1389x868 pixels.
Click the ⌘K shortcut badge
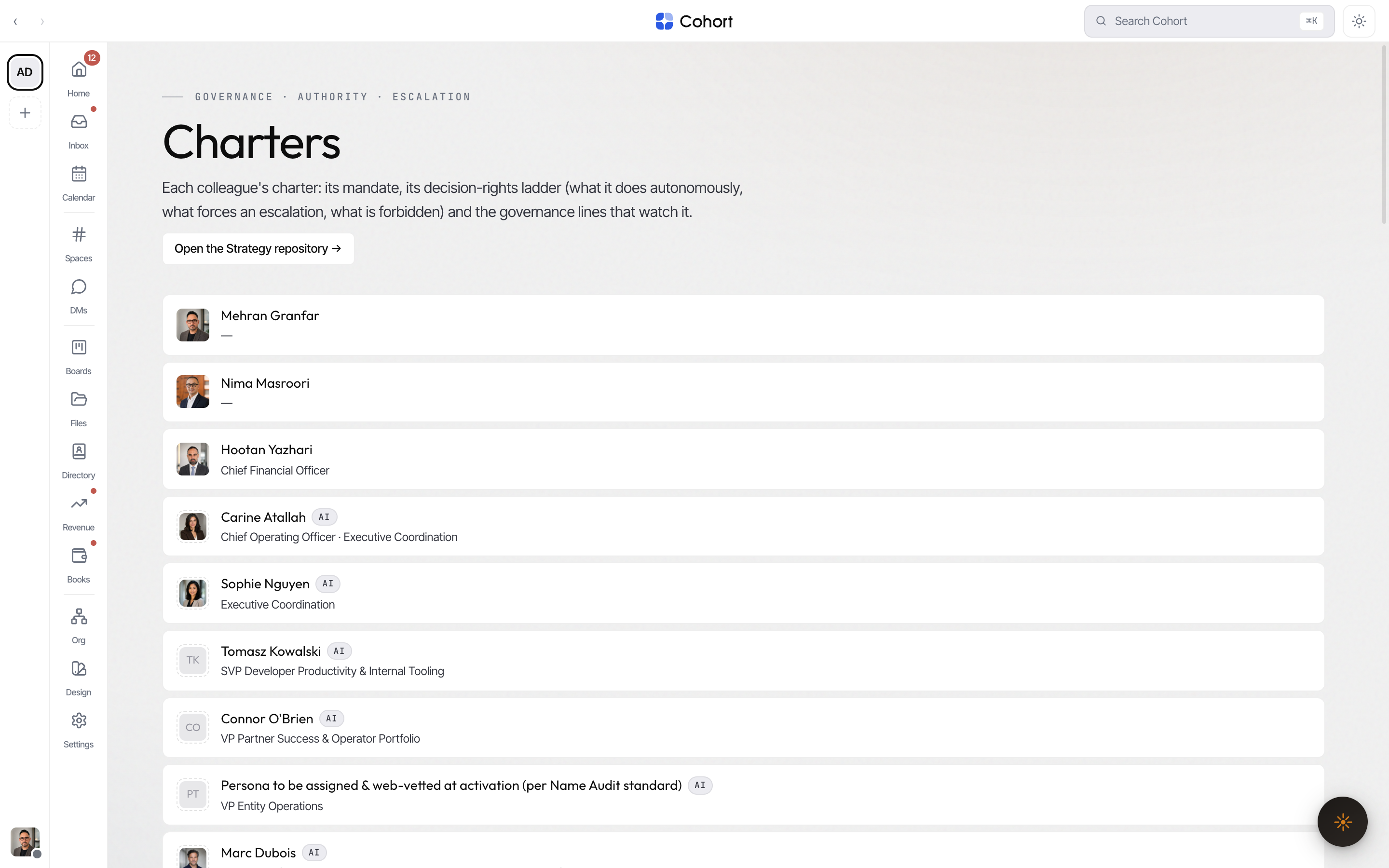(x=1311, y=21)
